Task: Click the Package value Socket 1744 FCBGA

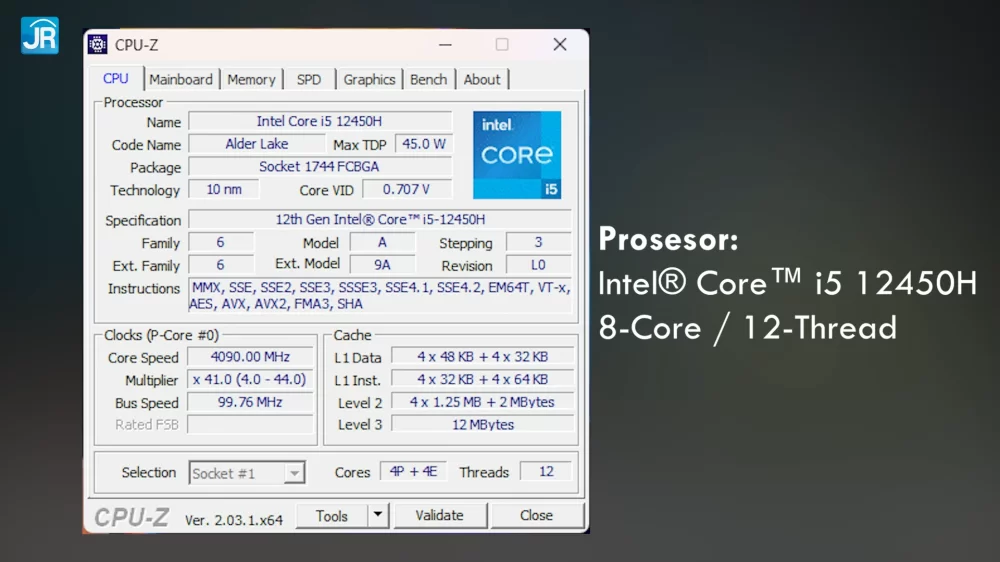Action: [320, 166]
